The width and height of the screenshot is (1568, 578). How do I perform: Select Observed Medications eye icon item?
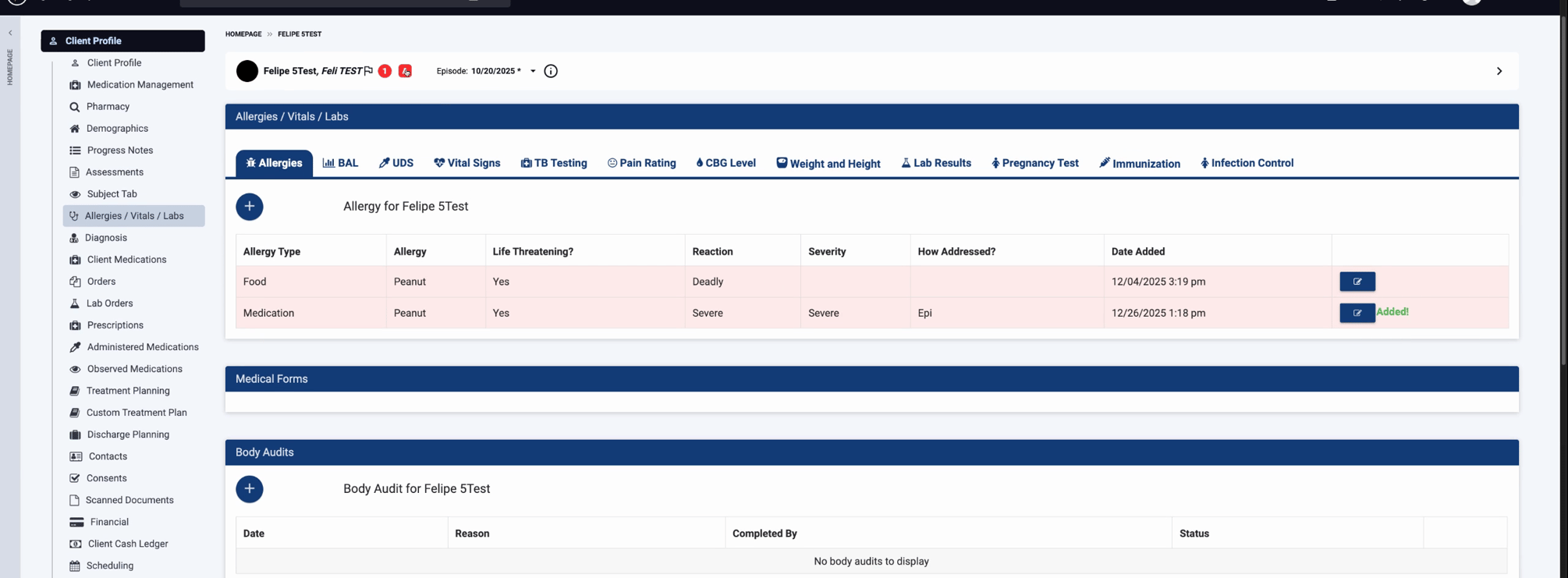coord(134,369)
